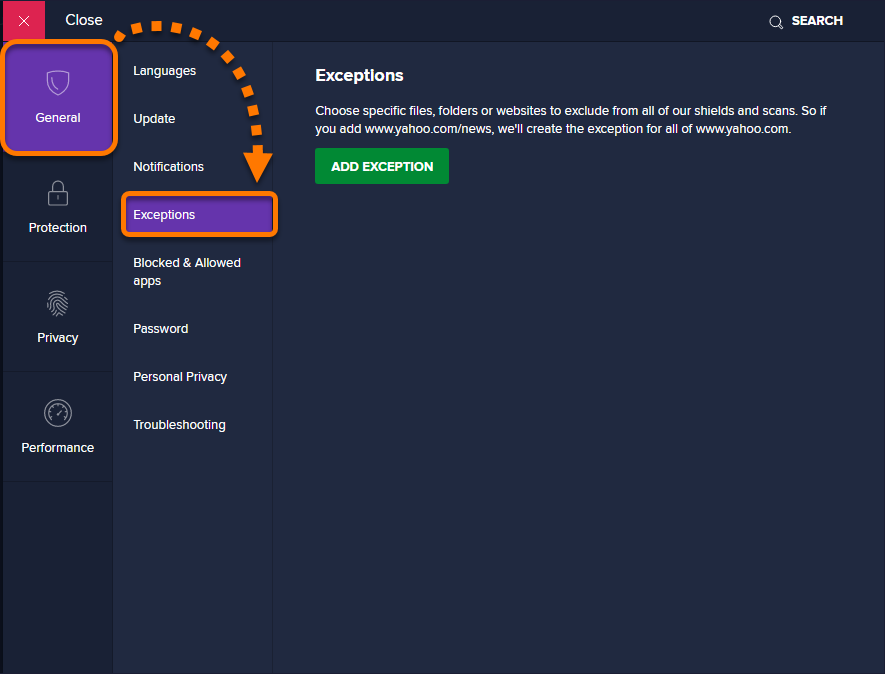Screen dimensions: 885x674
Task: Open the Troubleshooting section
Action: [179, 425]
